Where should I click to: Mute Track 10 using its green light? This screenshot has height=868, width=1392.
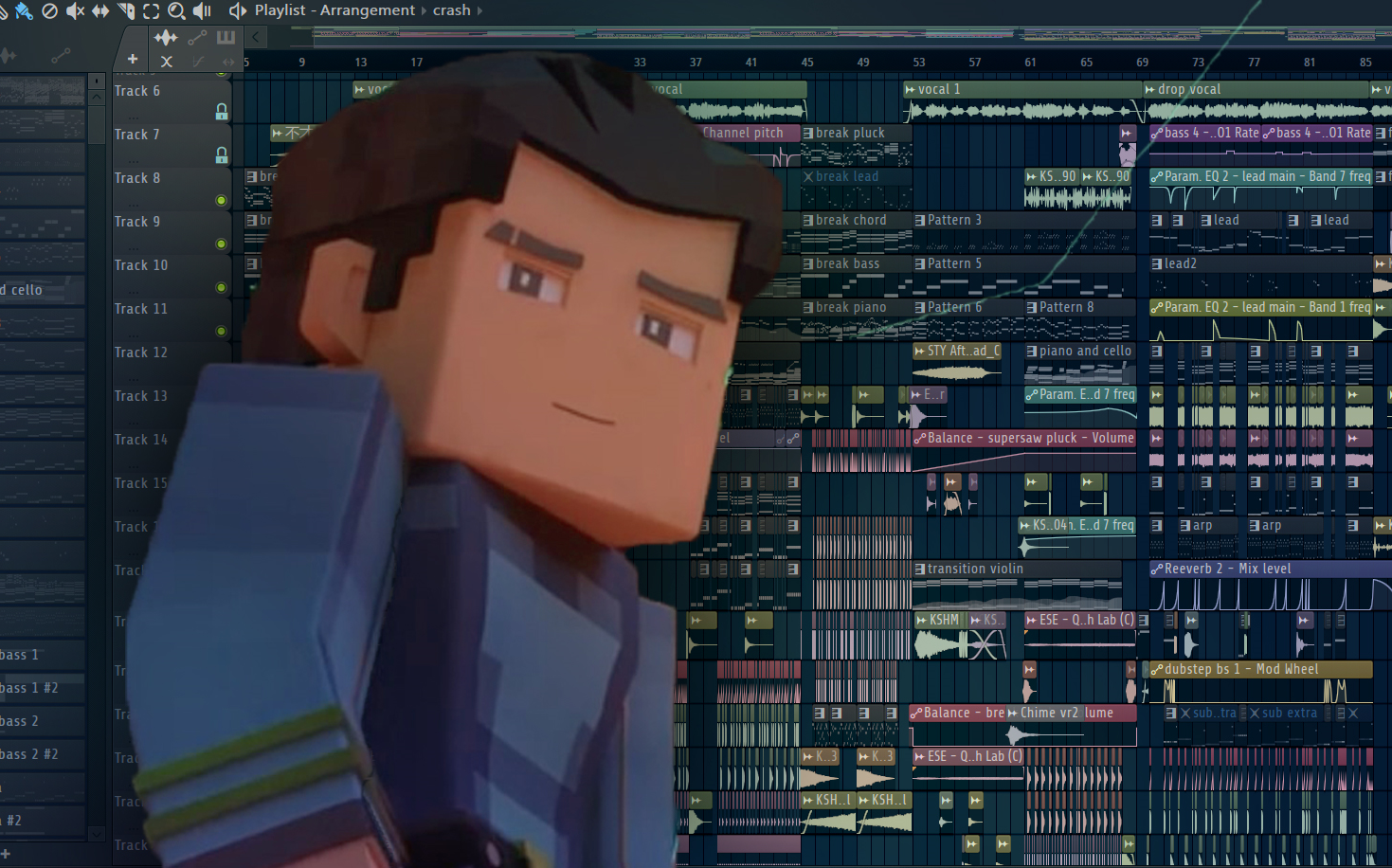(221, 287)
